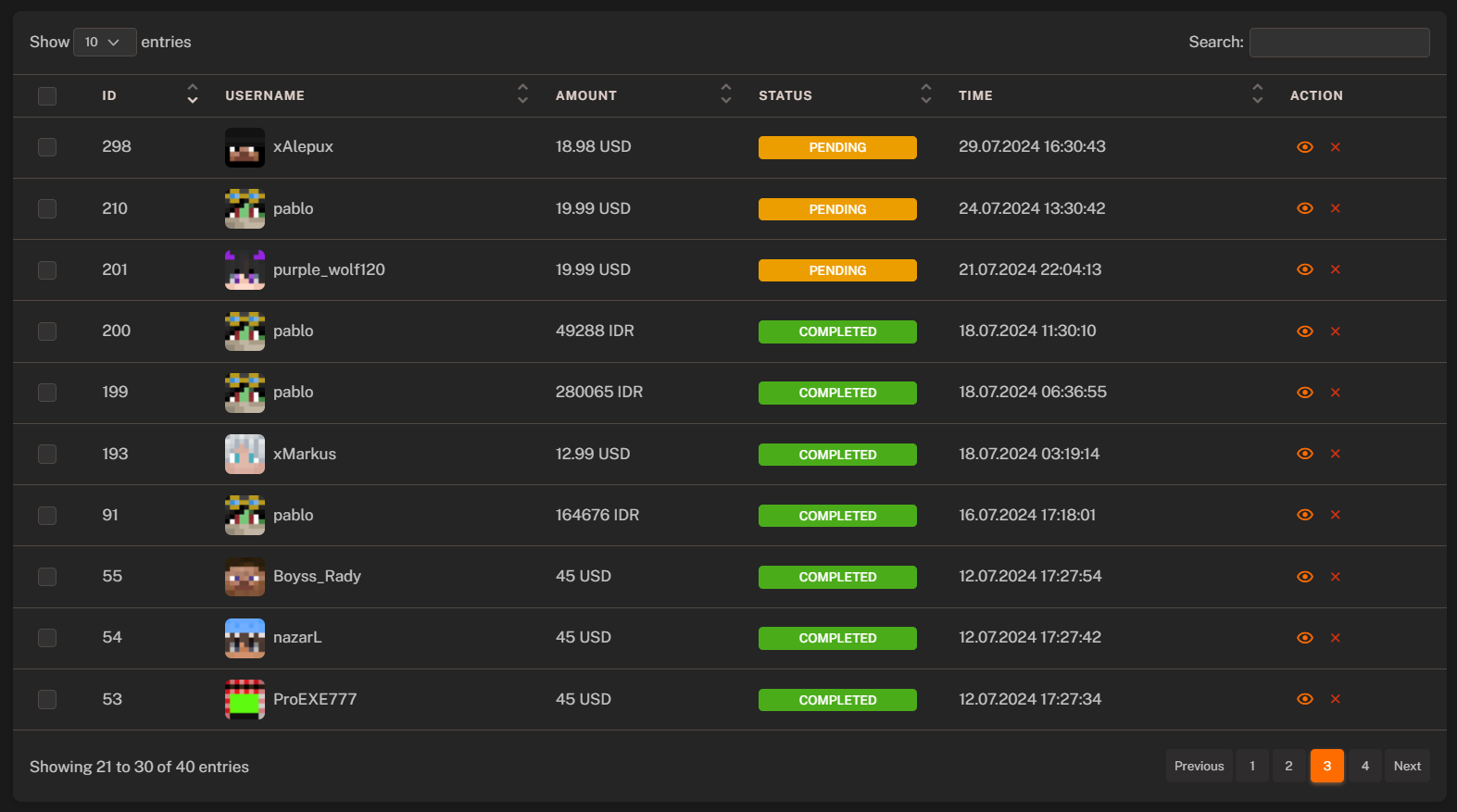
Task: View details of payment ID 298
Action: [x=1305, y=147]
